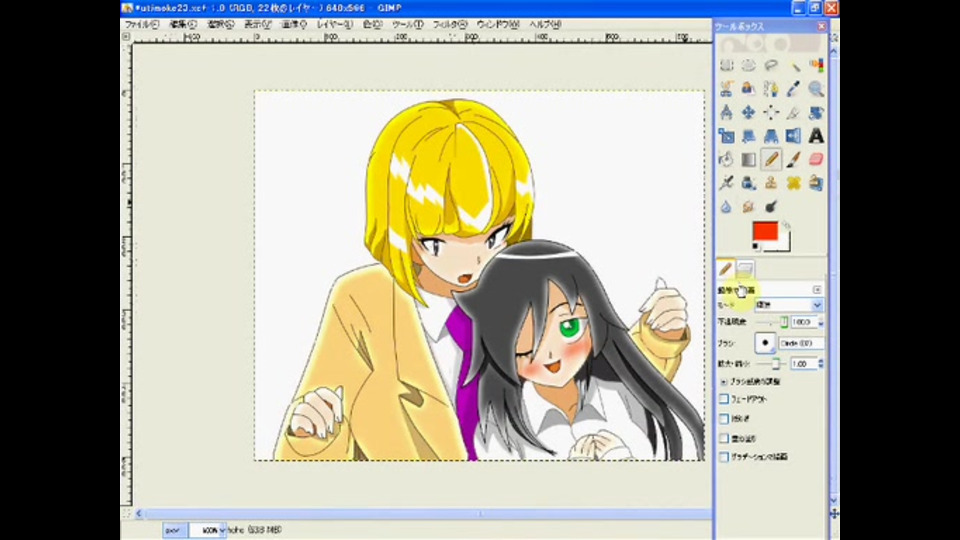Screen dimensions: 960x540
Task: Select the Airbrush tool
Action: [x=726, y=182]
